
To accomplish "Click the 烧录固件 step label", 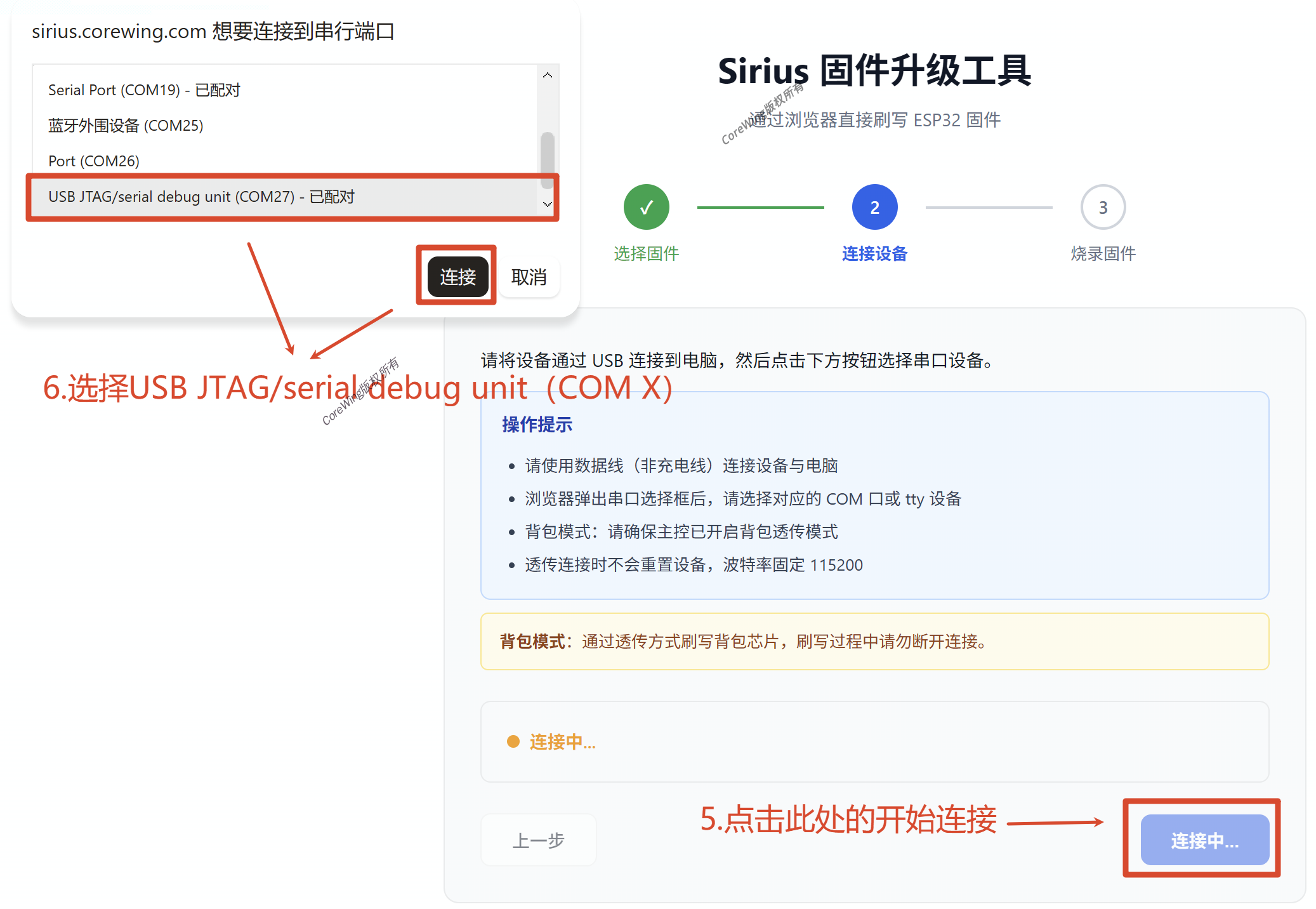I will [1103, 254].
